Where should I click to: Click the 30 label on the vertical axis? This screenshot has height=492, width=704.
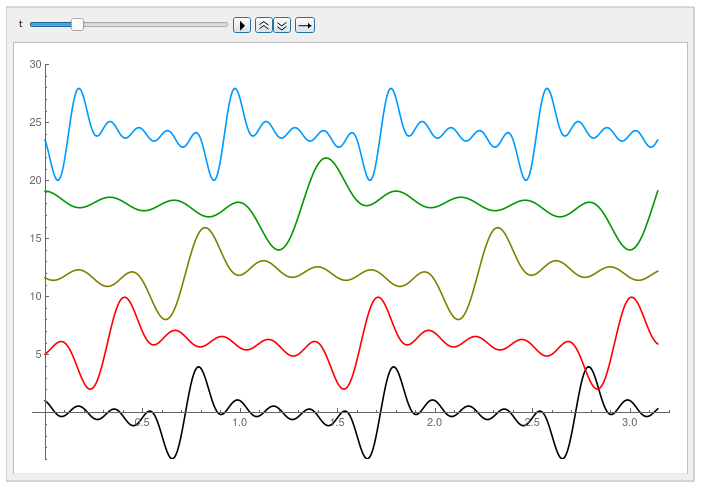pyautogui.click(x=36, y=65)
